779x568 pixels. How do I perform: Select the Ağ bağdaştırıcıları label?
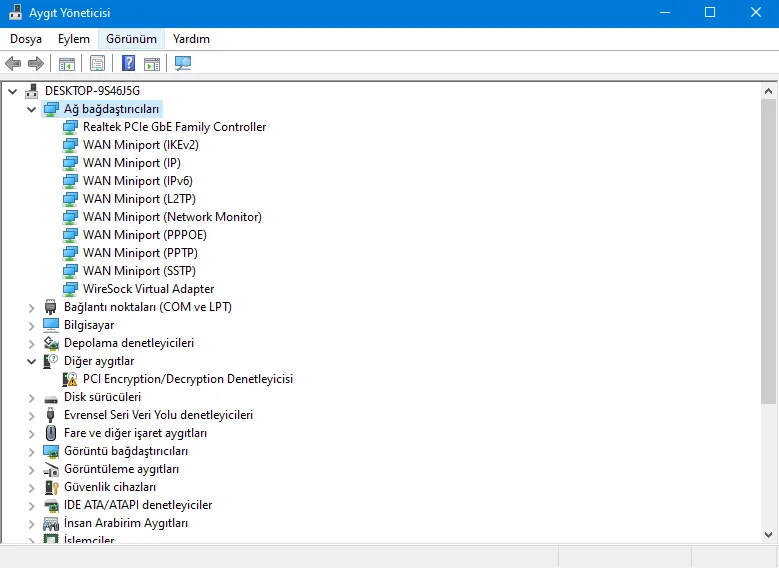pos(111,109)
